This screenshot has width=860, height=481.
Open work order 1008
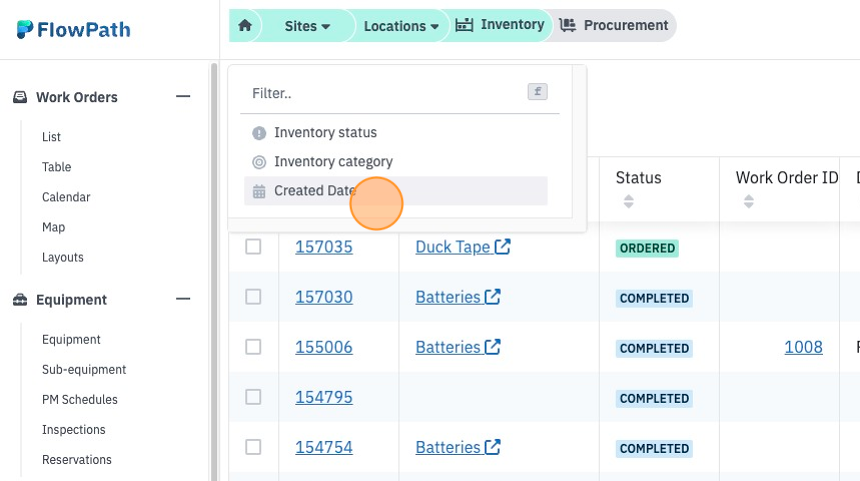click(x=804, y=347)
